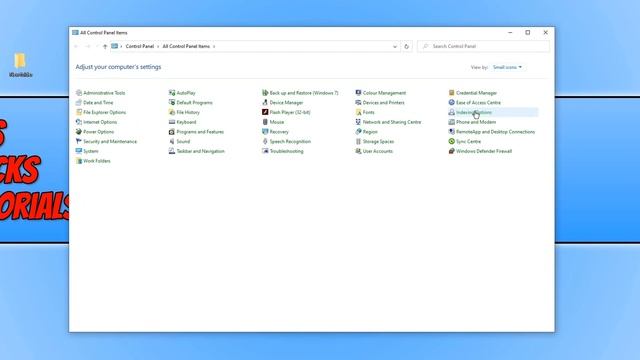Open the Sync Centre green icon
Image resolution: width=640 pixels, height=360 pixels.
451,142
